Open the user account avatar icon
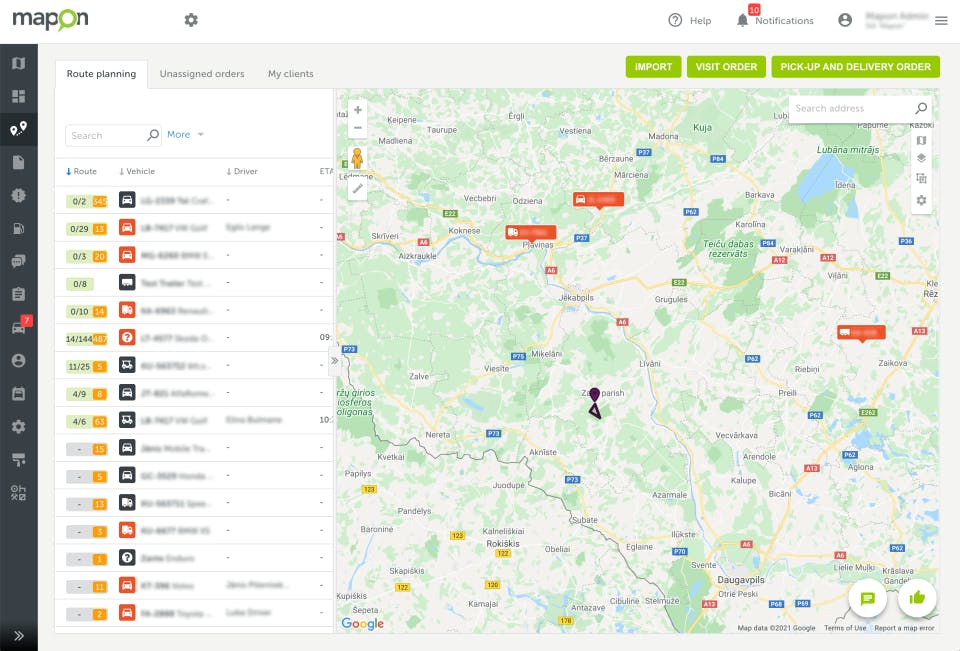 [x=845, y=20]
